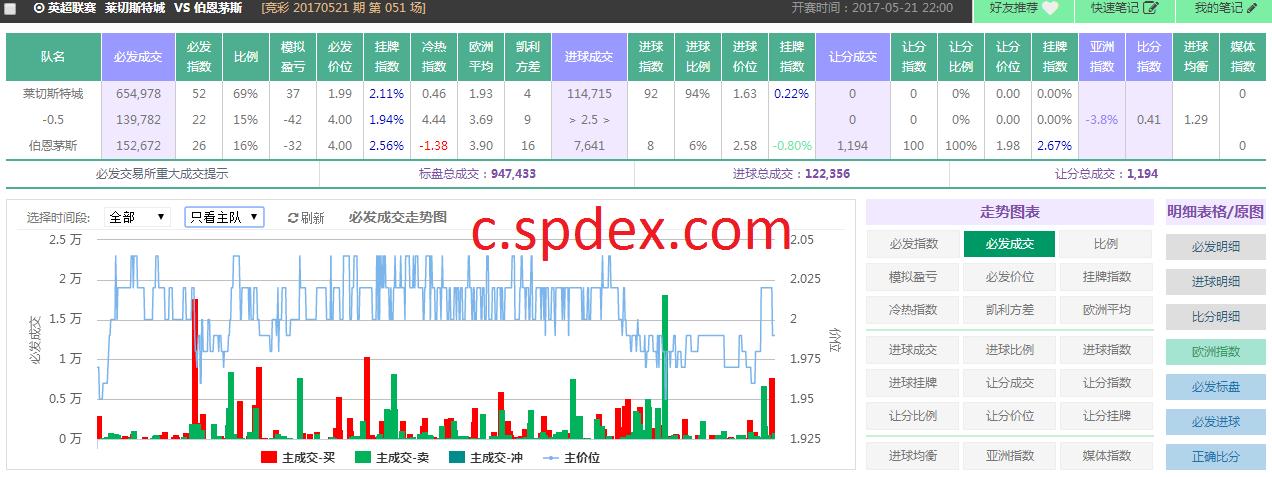Click 队名 table column header
The width and height of the screenshot is (1272, 477).
(x=53, y=57)
